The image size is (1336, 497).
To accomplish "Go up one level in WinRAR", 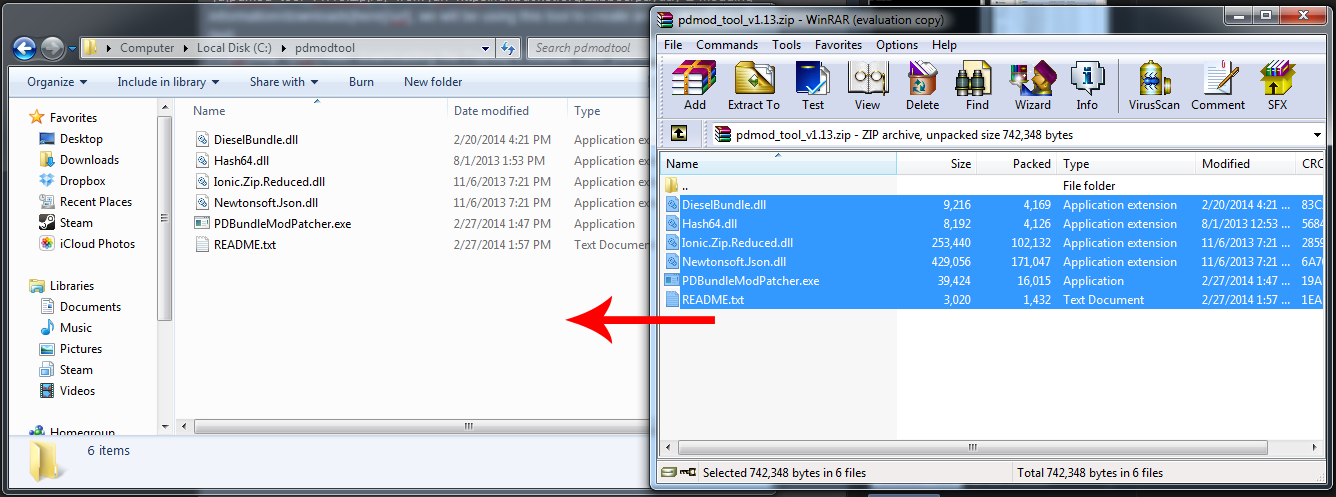I will (679, 133).
